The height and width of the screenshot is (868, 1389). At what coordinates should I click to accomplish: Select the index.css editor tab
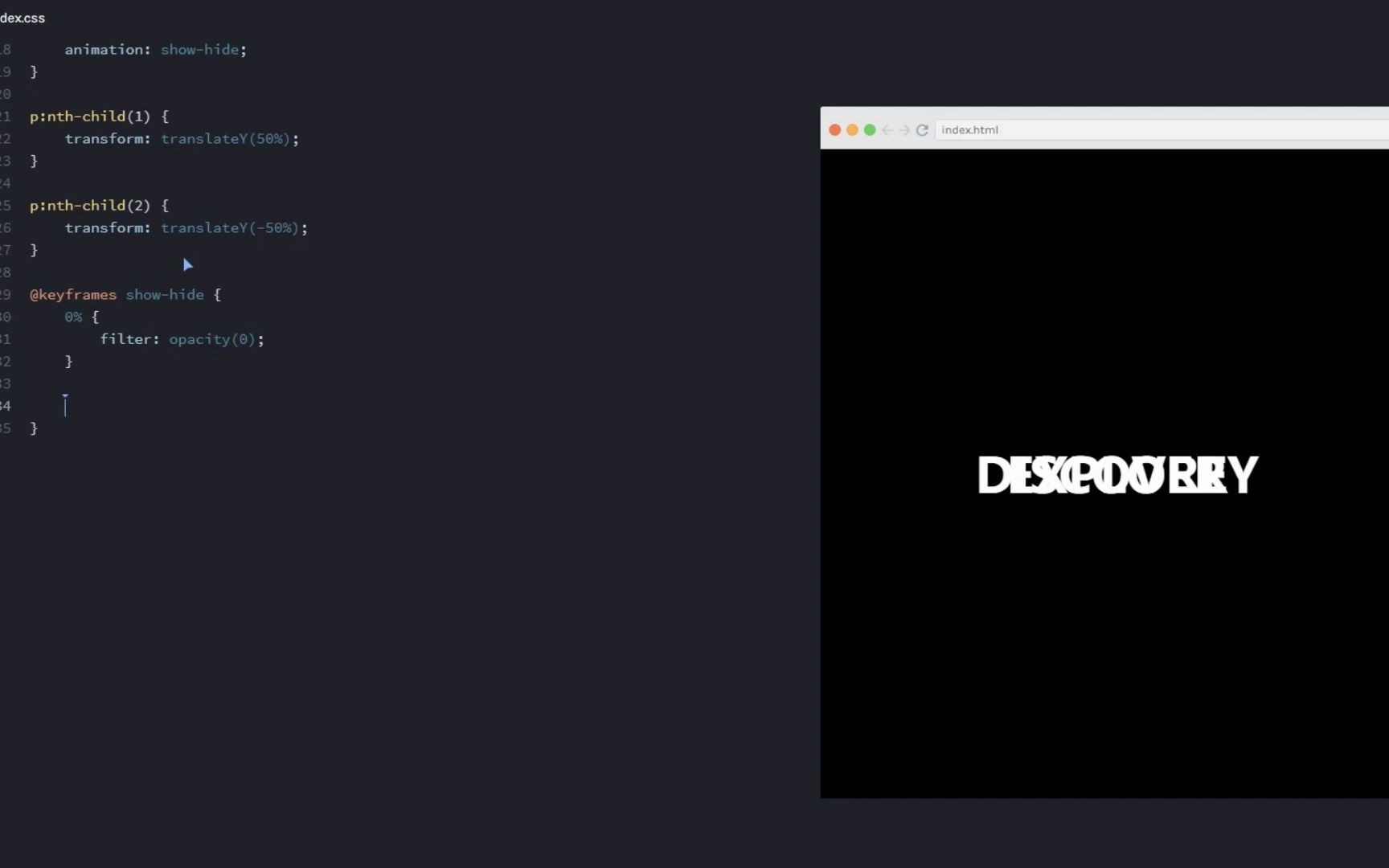23,18
